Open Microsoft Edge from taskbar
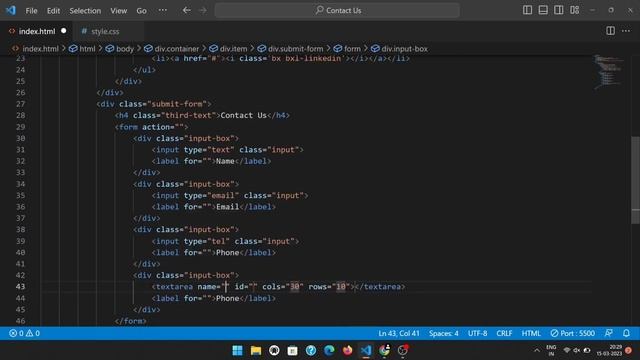 329,350
